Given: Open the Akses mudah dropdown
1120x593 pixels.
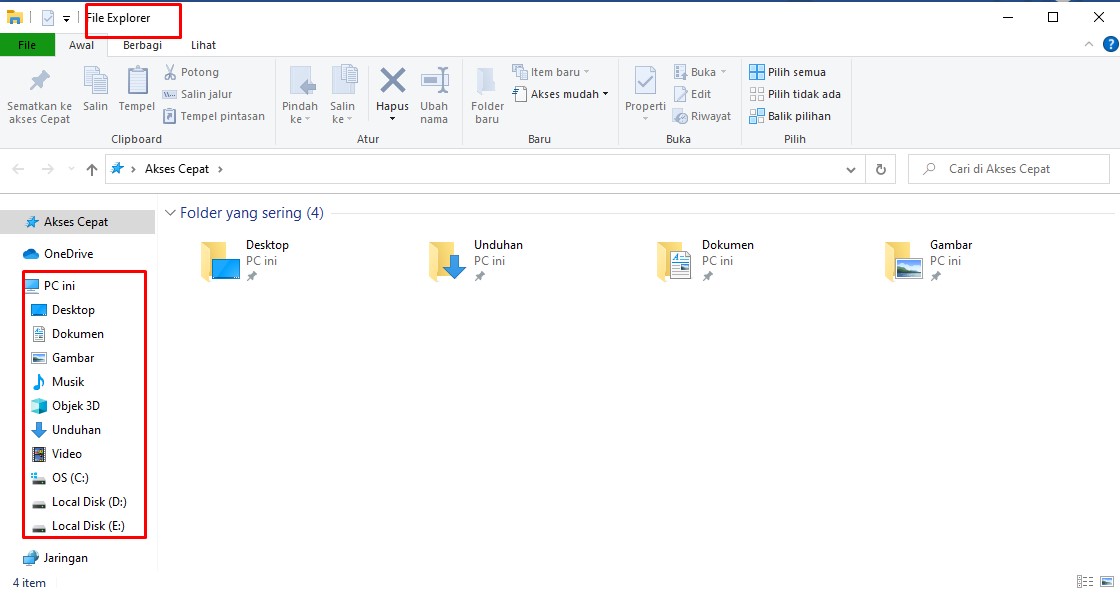Looking at the screenshot, I should click(560, 94).
